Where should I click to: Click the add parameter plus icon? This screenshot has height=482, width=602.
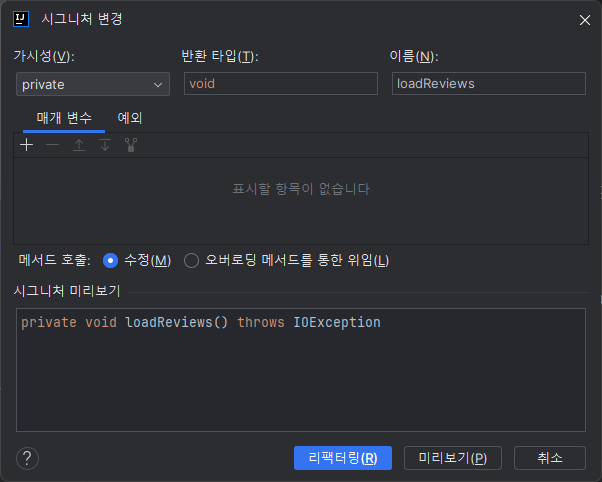(26, 145)
